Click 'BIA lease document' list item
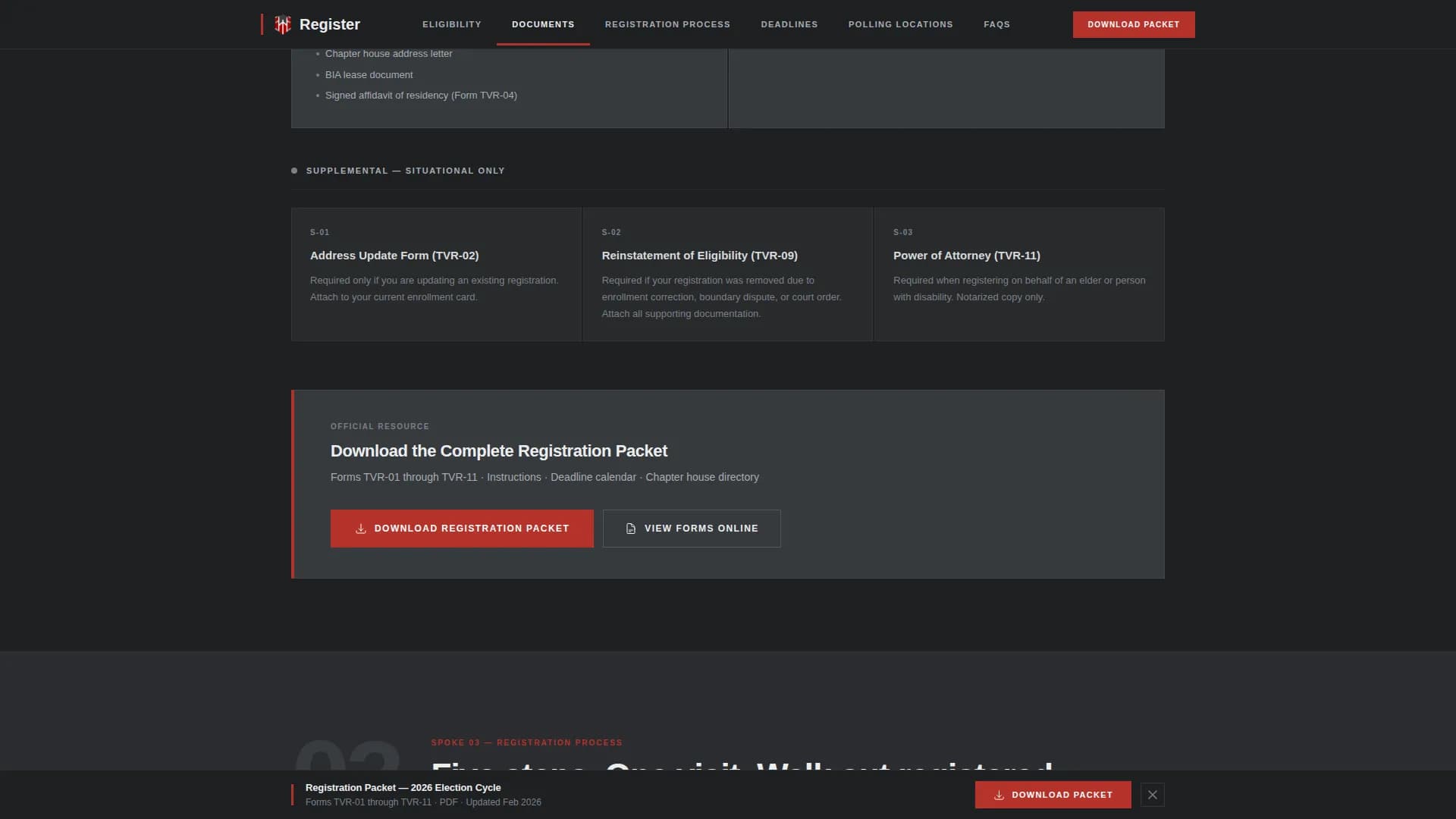Screen dimensions: 1456x819 (x=369, y=75)
